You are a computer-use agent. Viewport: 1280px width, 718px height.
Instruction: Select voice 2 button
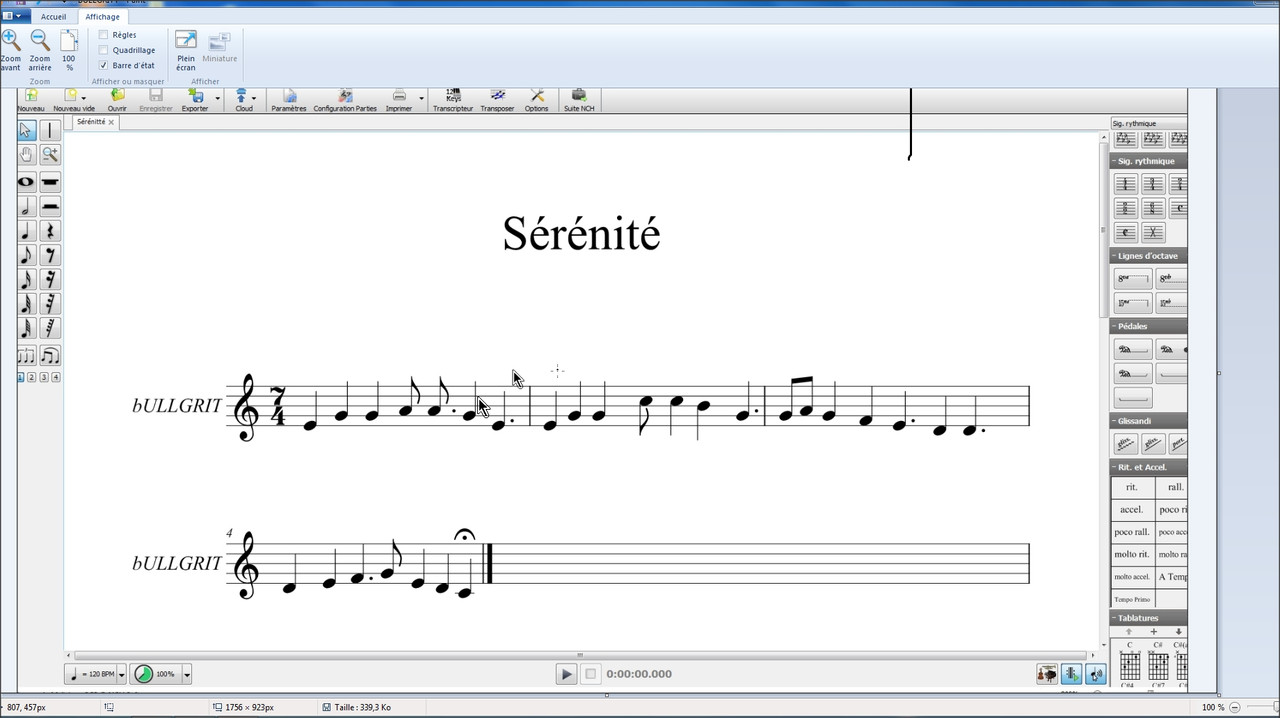[32, 377]
